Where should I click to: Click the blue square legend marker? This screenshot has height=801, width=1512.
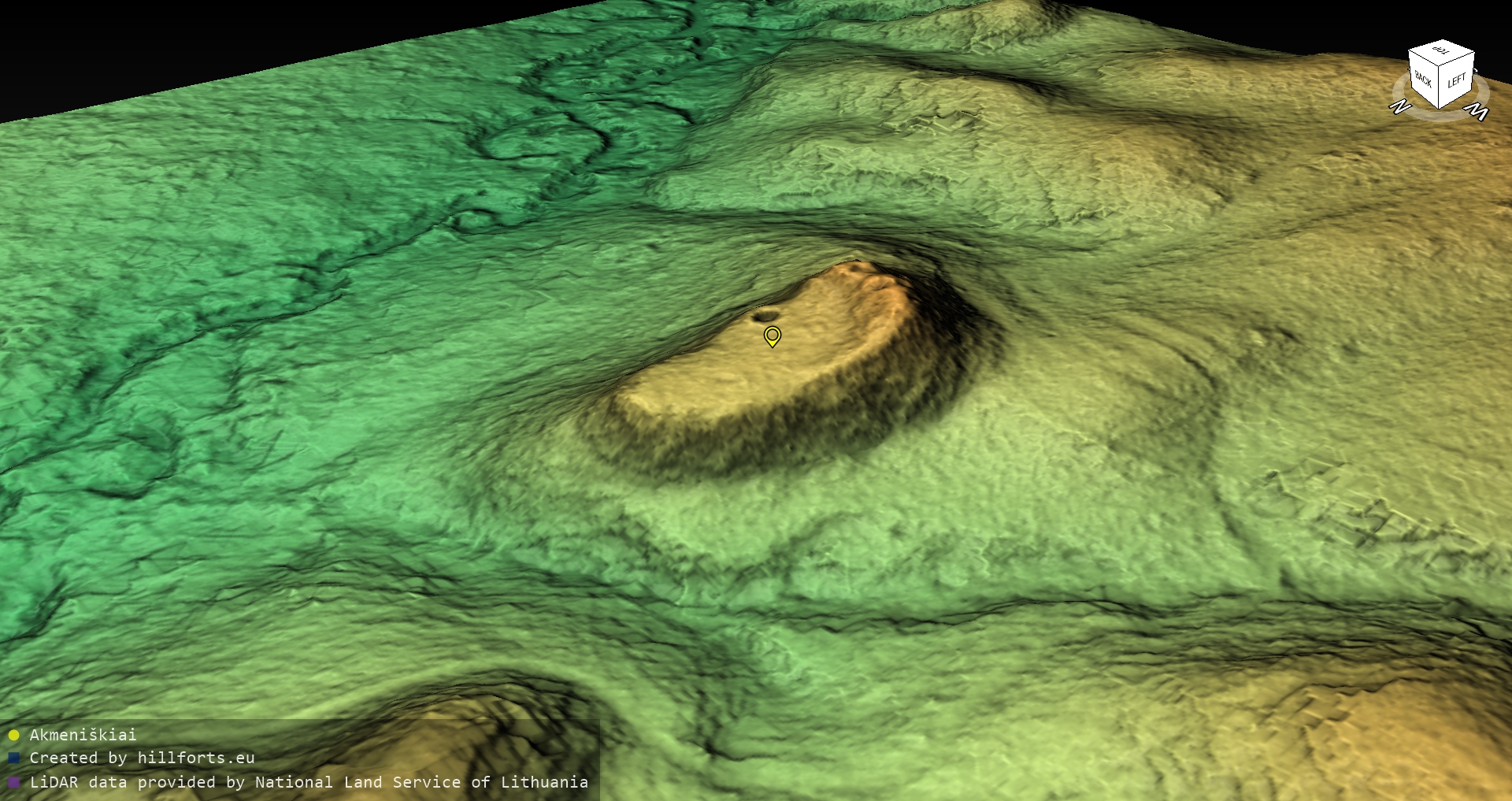[x=13, y=758]
